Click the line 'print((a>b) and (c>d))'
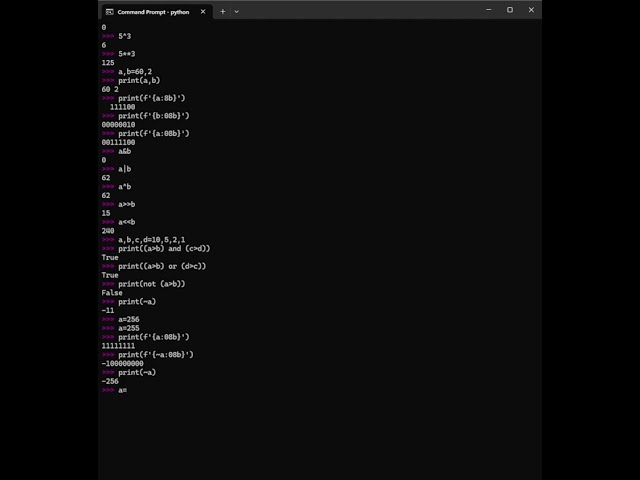The image size is (640, 480). tap(156, 249)
